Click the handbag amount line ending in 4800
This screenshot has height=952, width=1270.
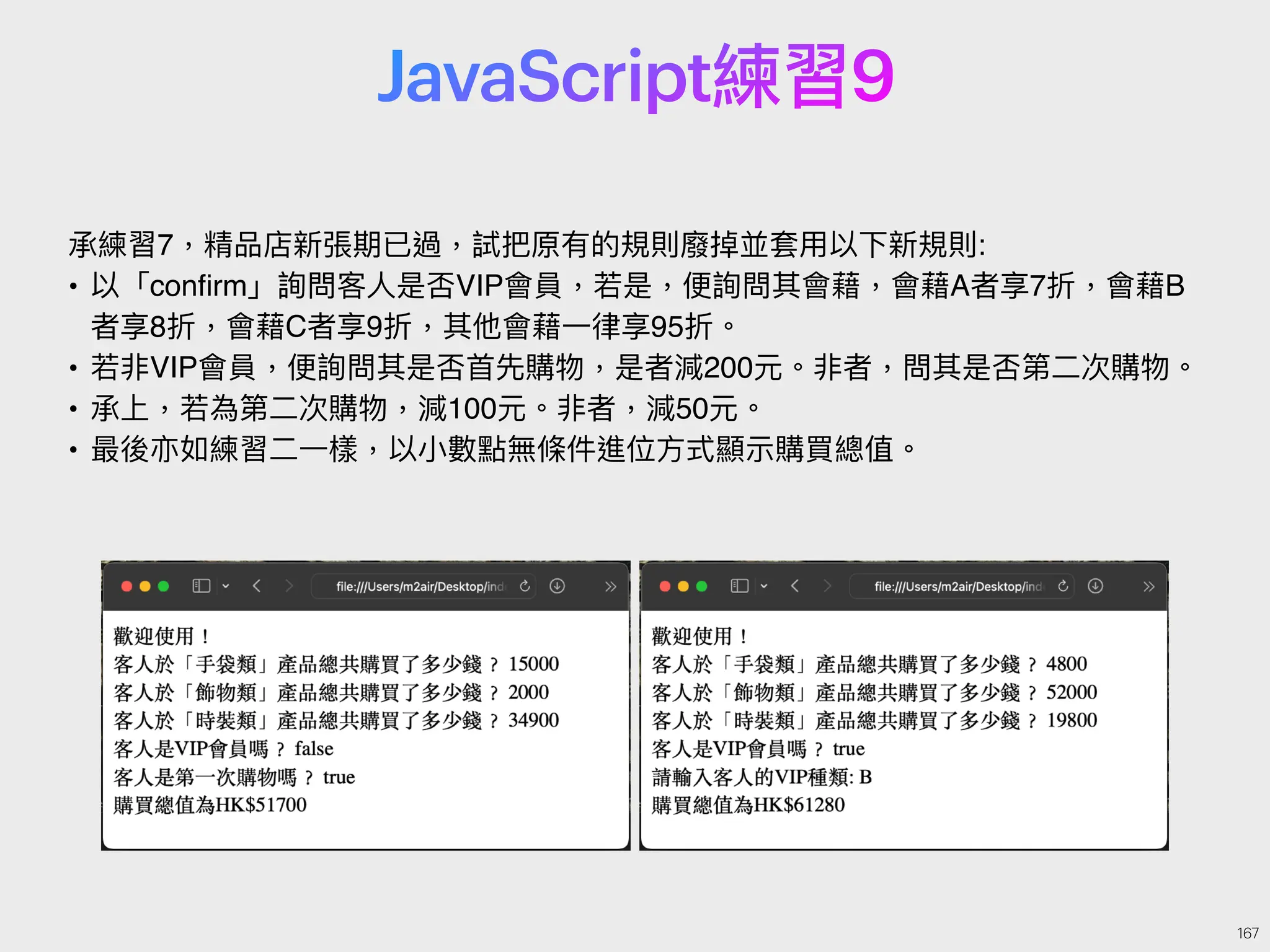[869, 664]
